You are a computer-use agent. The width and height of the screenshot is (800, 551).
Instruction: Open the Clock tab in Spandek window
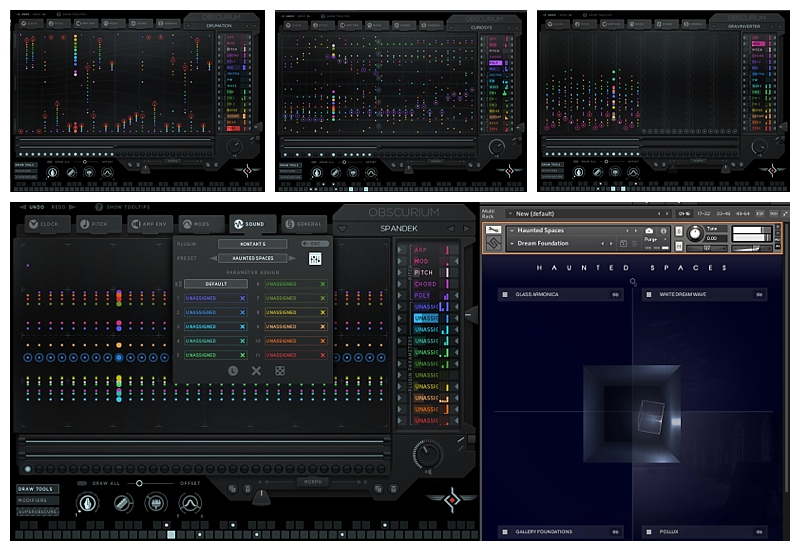point(47,224)
